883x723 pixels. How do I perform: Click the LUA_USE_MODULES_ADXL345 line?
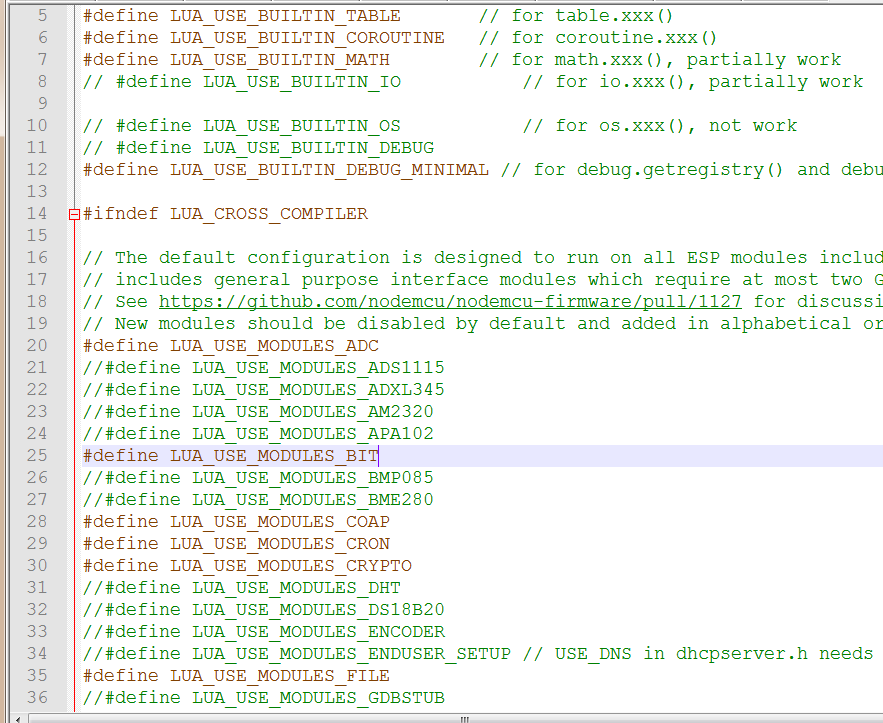[264, 390]
